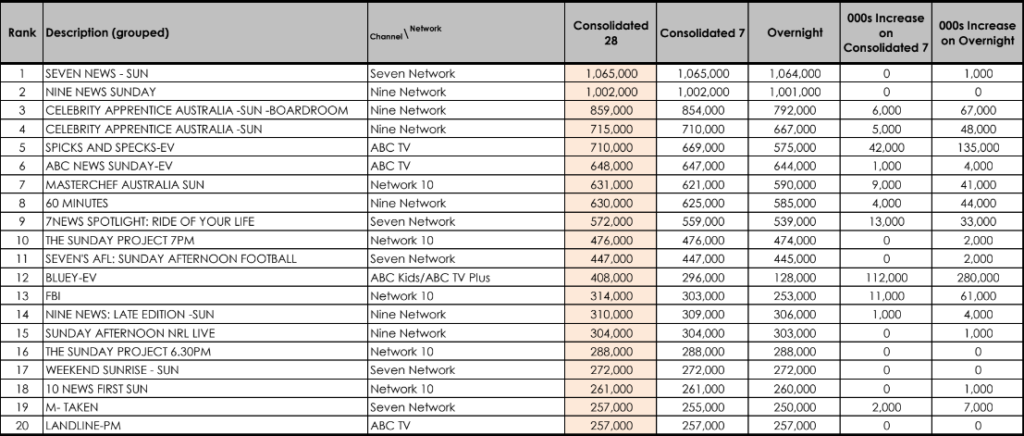The width and height of the screenshot is (1024, 436).
Task: Click the MASTERCHEF AUSTRALIA SUN cell
Action: tap(205, 185)
